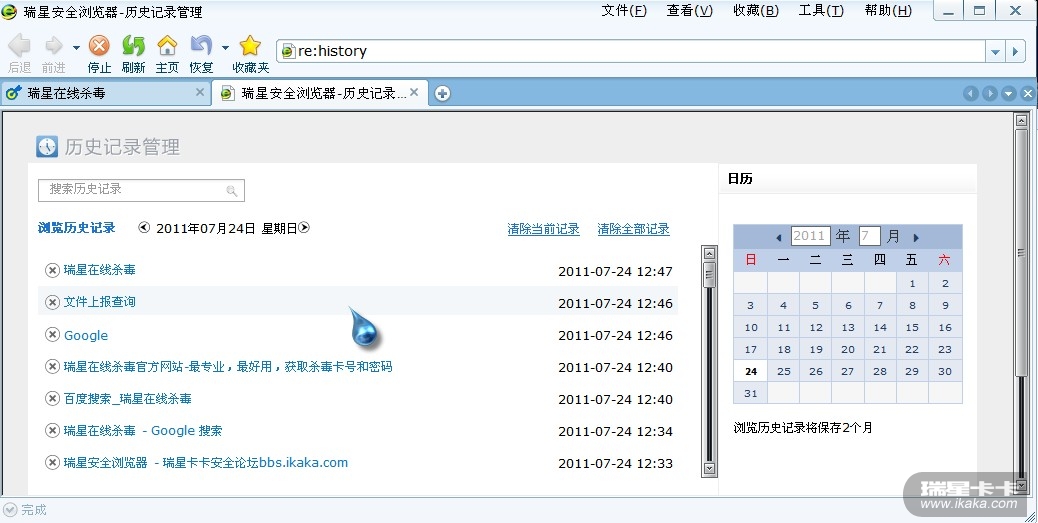The image size is (1038, 523).
Task: Click the 浏览历史记录 heading text
Action: 77,228
